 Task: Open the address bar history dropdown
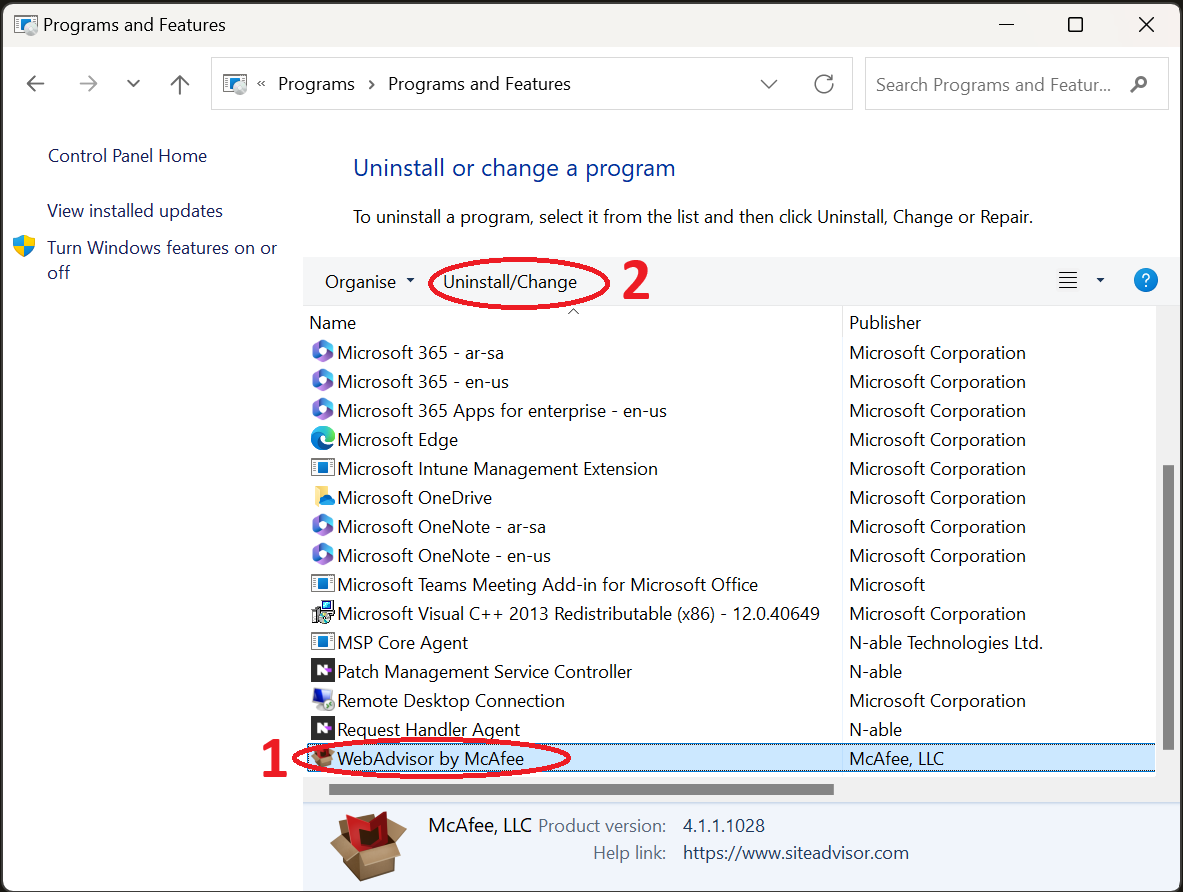[x=769, y=85]
